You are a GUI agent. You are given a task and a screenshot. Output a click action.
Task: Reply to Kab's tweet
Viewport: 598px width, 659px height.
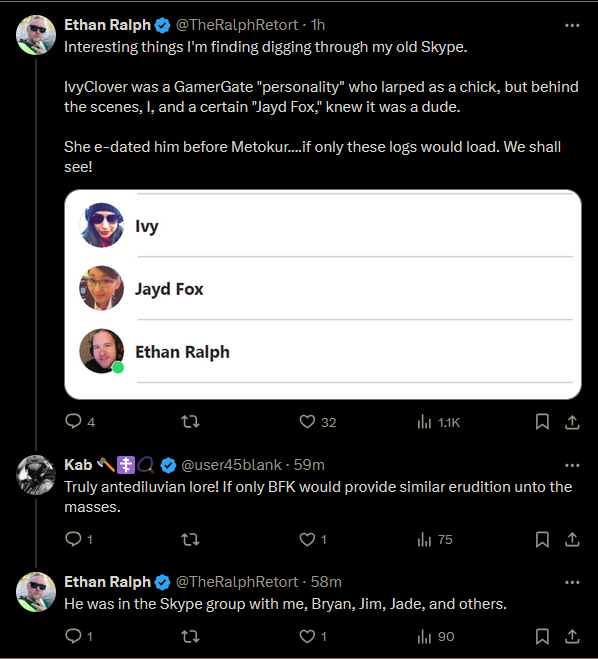(74, 539)
